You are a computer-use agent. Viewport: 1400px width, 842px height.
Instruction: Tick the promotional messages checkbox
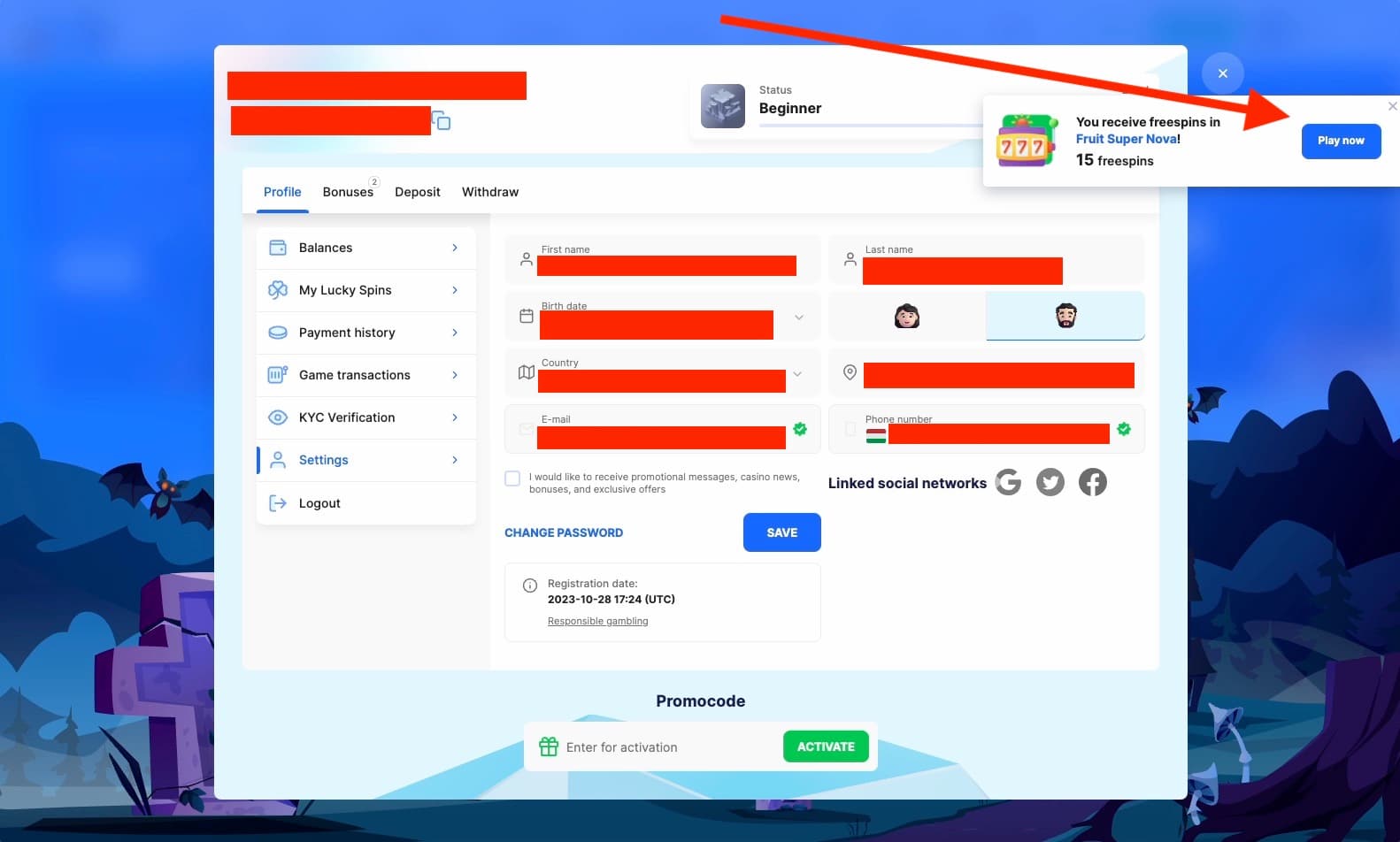tap(512, 478)
